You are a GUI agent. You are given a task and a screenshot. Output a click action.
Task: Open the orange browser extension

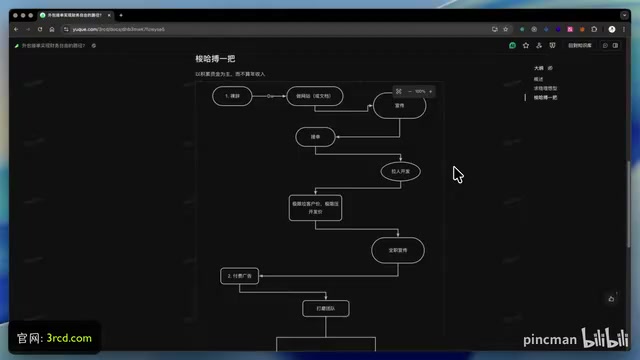(582, 29)
